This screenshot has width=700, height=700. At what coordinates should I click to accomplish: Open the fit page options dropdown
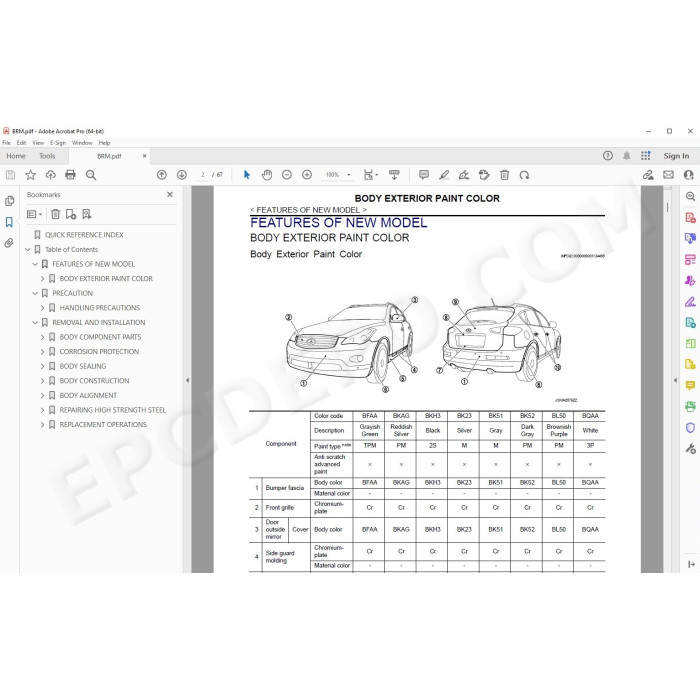click(x=371, y=175)
